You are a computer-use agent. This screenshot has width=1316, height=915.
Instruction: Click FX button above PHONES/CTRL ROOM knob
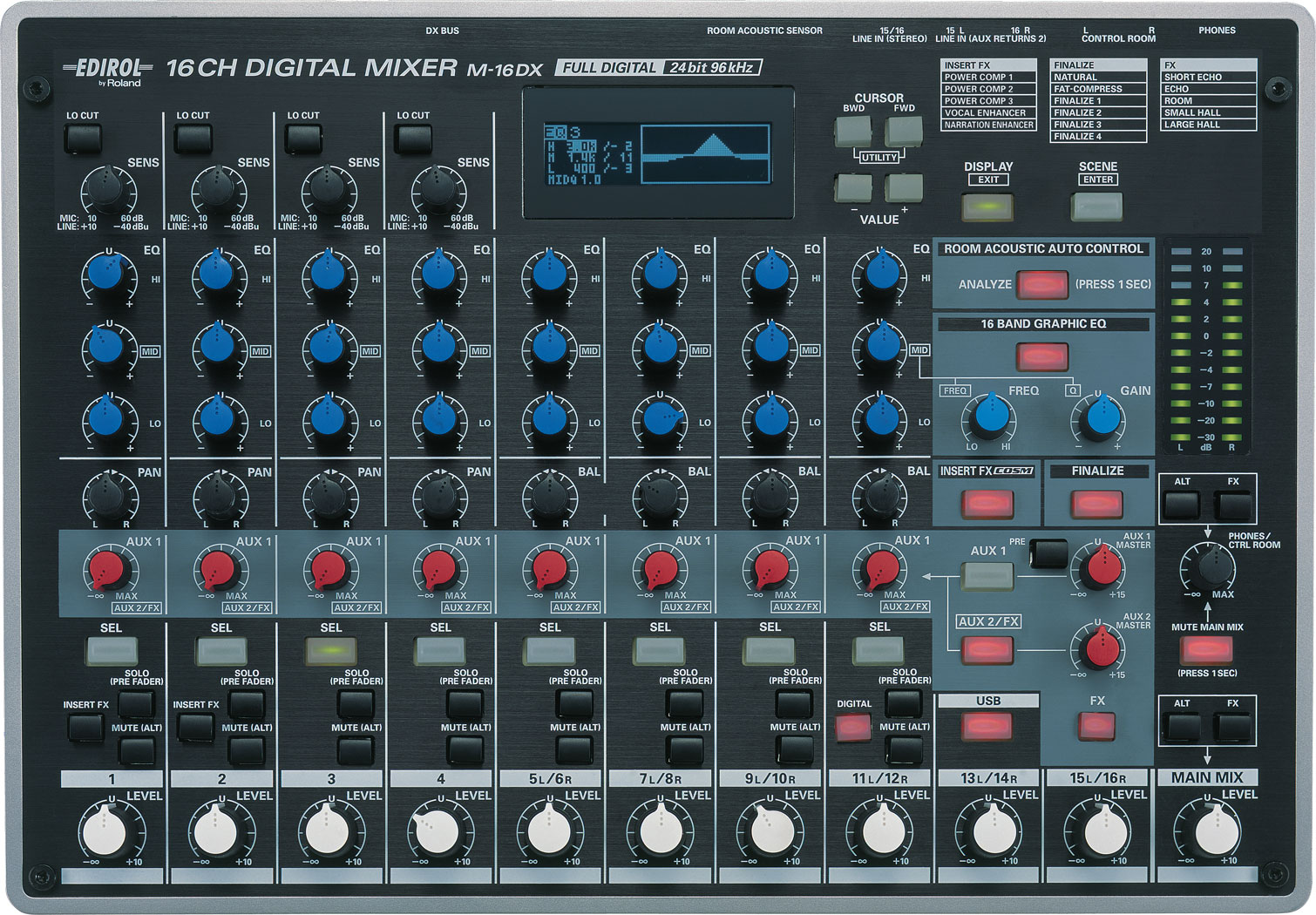click(1232, 505)
